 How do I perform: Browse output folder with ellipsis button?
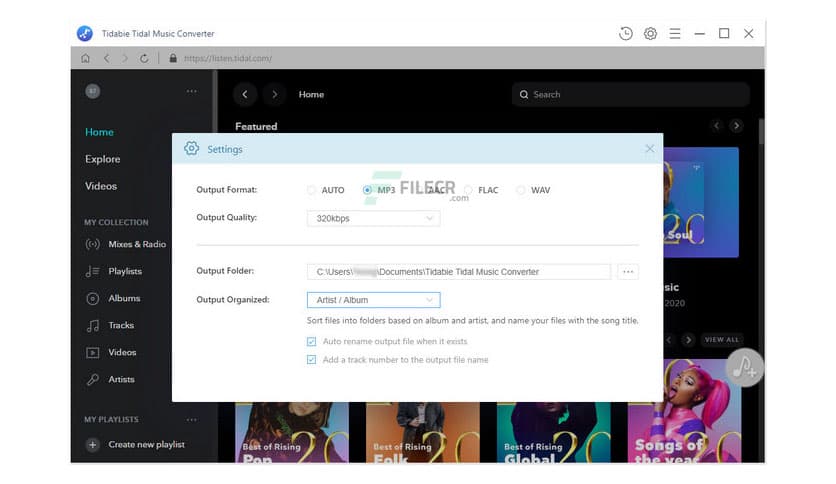coord(628,272)
